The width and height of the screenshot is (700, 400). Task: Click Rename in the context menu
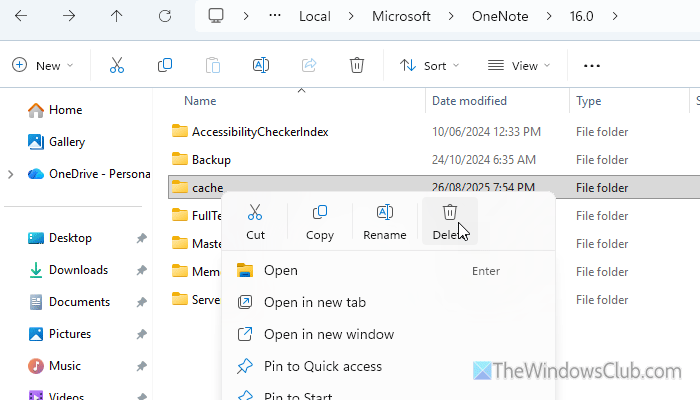pos(385,222)
